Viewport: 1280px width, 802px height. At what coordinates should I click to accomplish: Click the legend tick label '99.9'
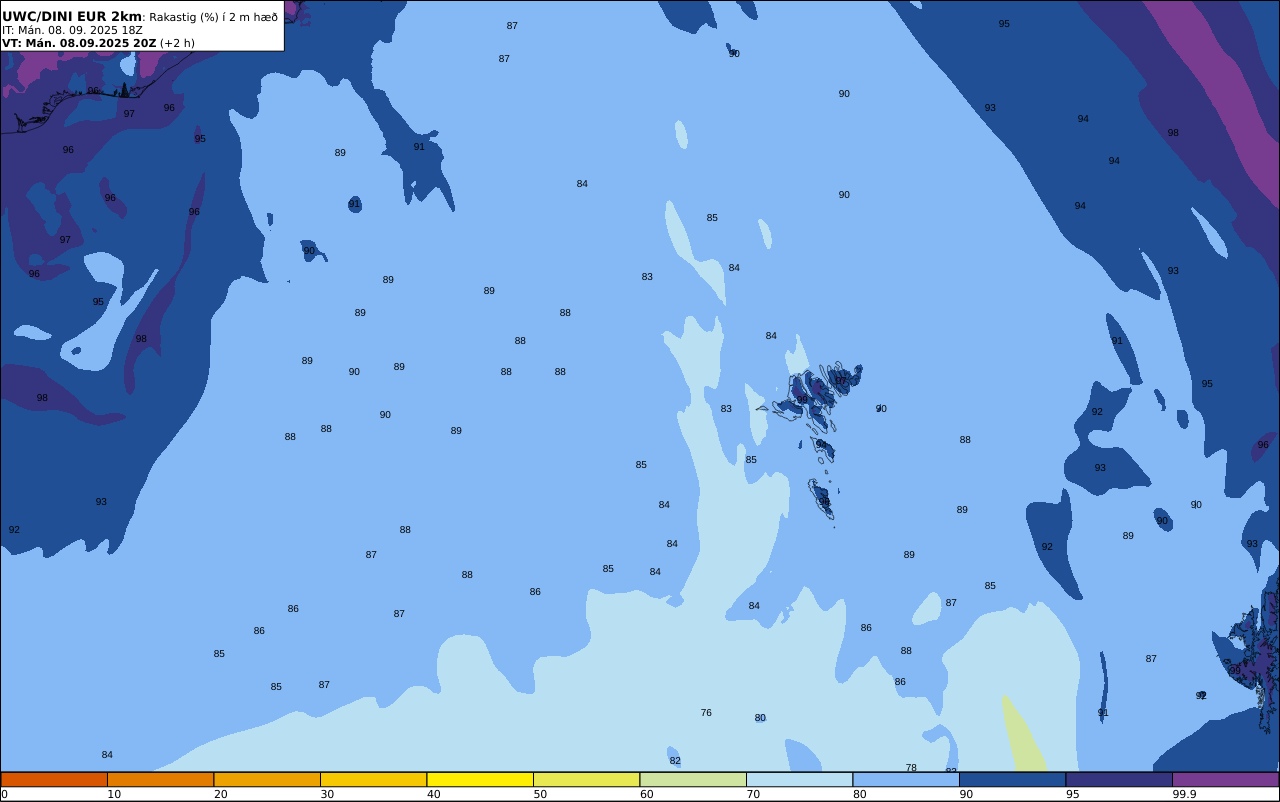pos(1185,794)
